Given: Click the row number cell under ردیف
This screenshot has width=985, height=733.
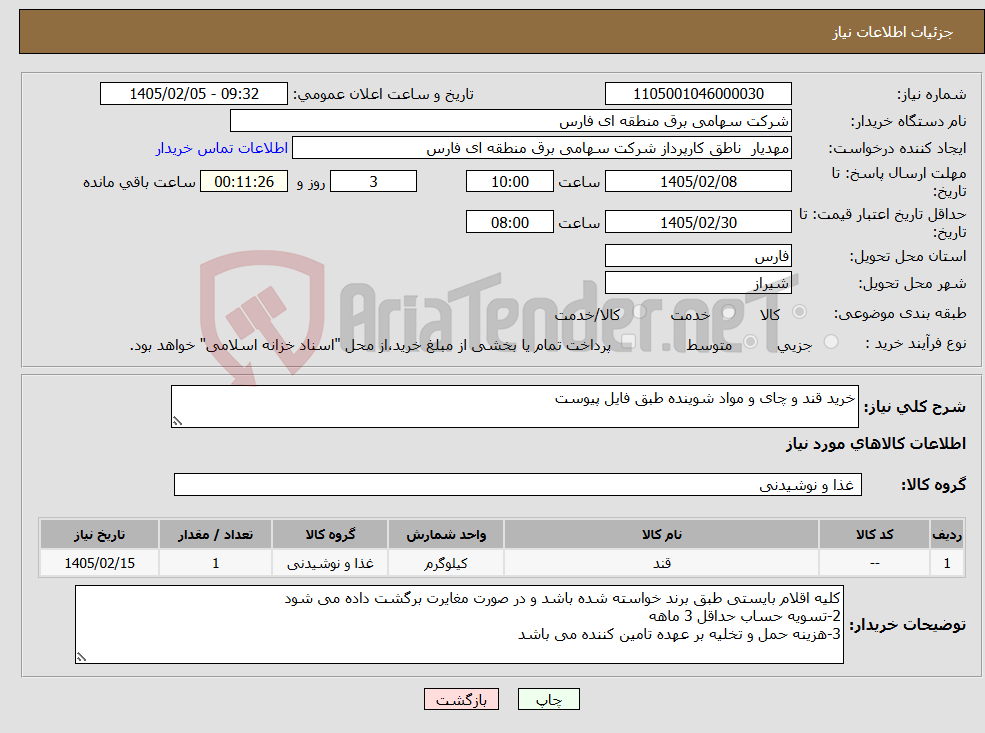Looking at the screenshot, I should tap(947, 563).
